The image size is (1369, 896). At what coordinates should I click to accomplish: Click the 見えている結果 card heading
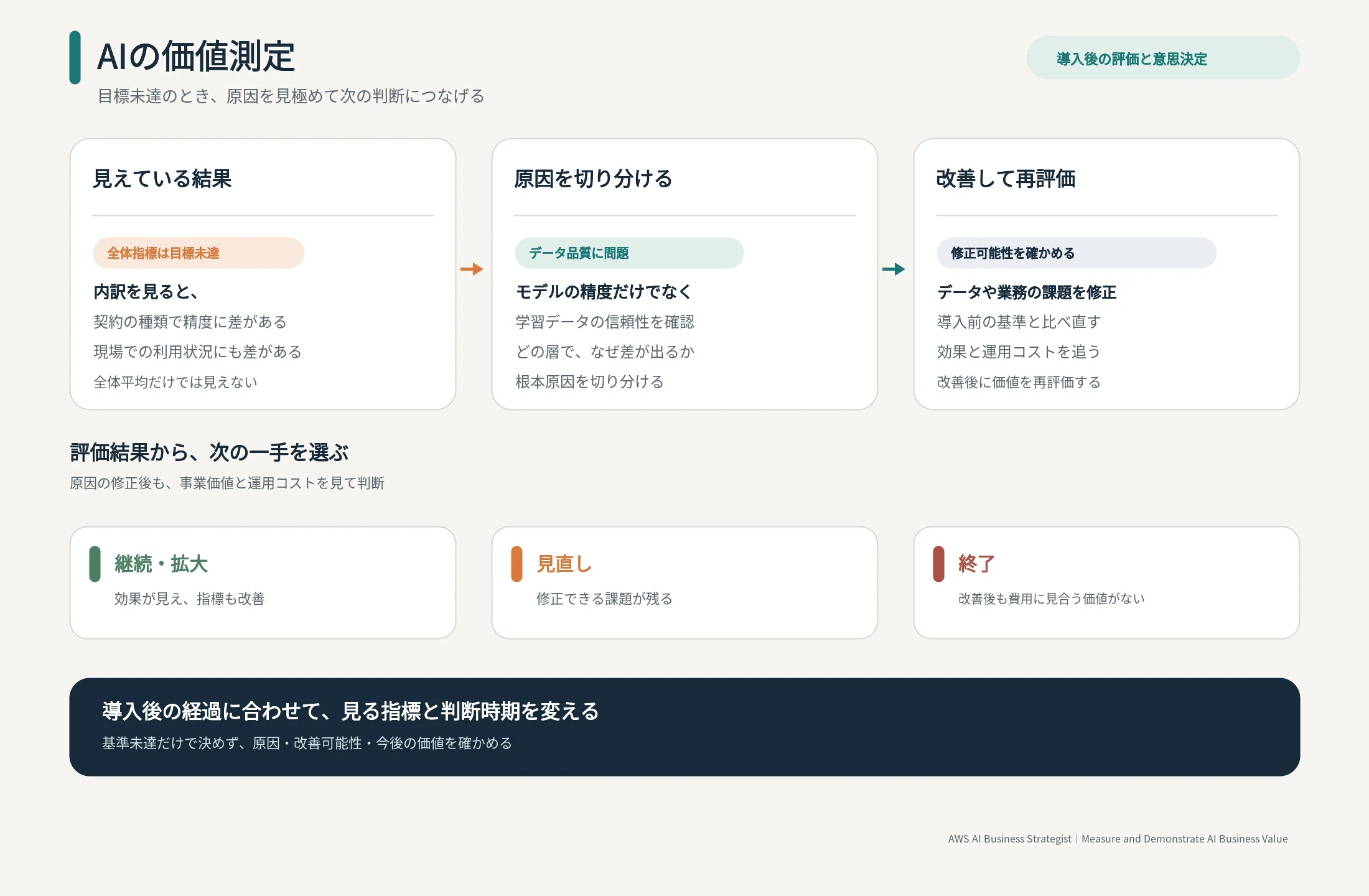pyautogui.click(x=162, y=179)
